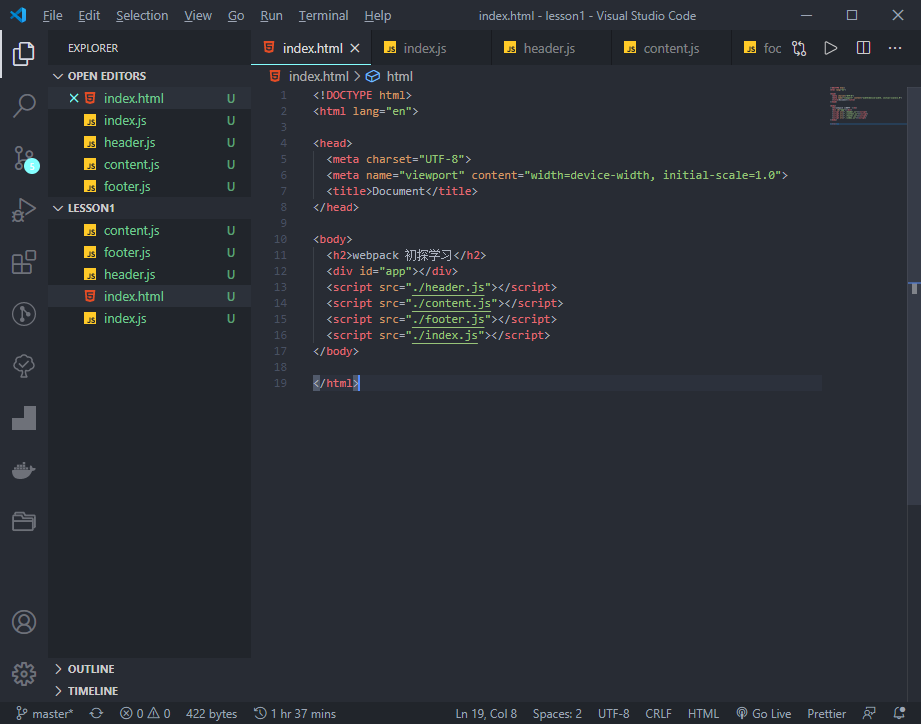The width and height of the screenshot is (921, 724).
Task: Click the 1 hr 37 mins timer
Action: [295, 713]
